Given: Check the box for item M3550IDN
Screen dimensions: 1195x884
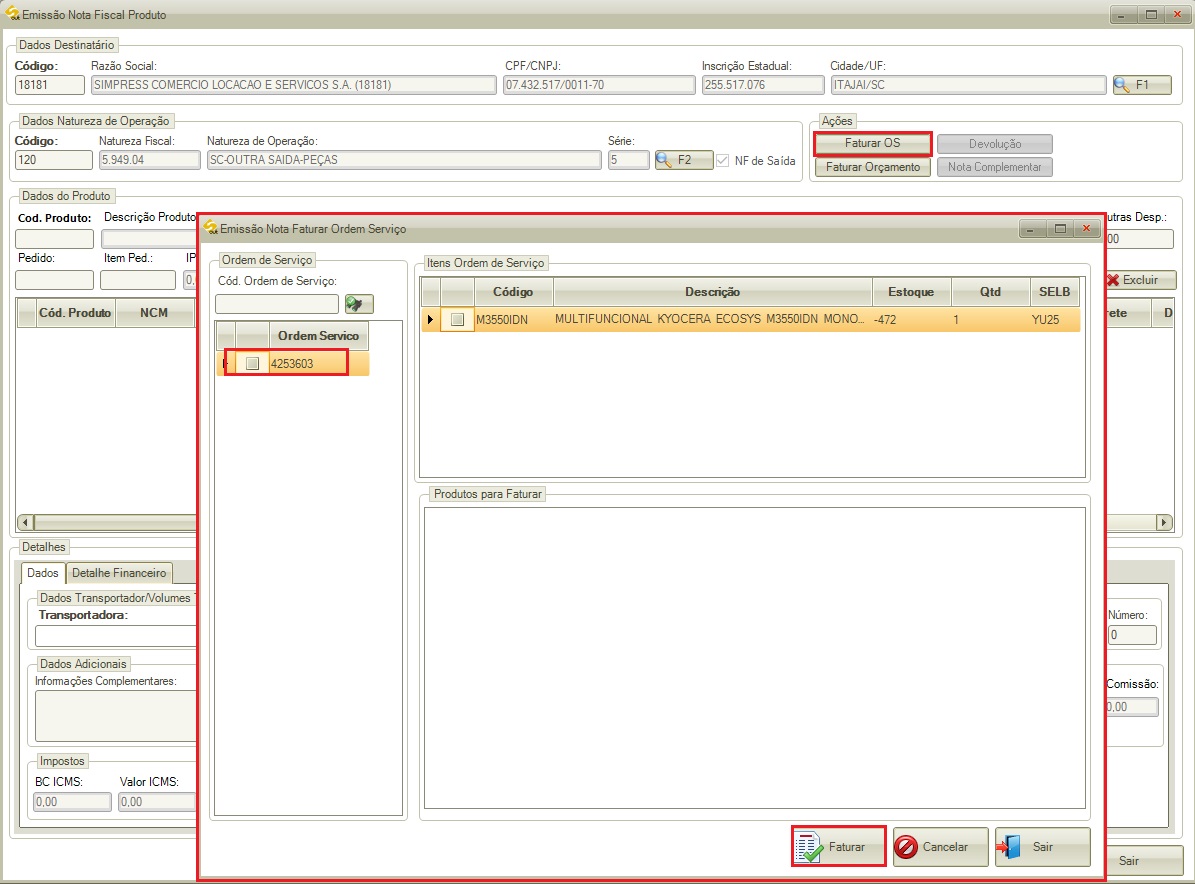Looking at the screenshot, I should [x=457, y=319].
